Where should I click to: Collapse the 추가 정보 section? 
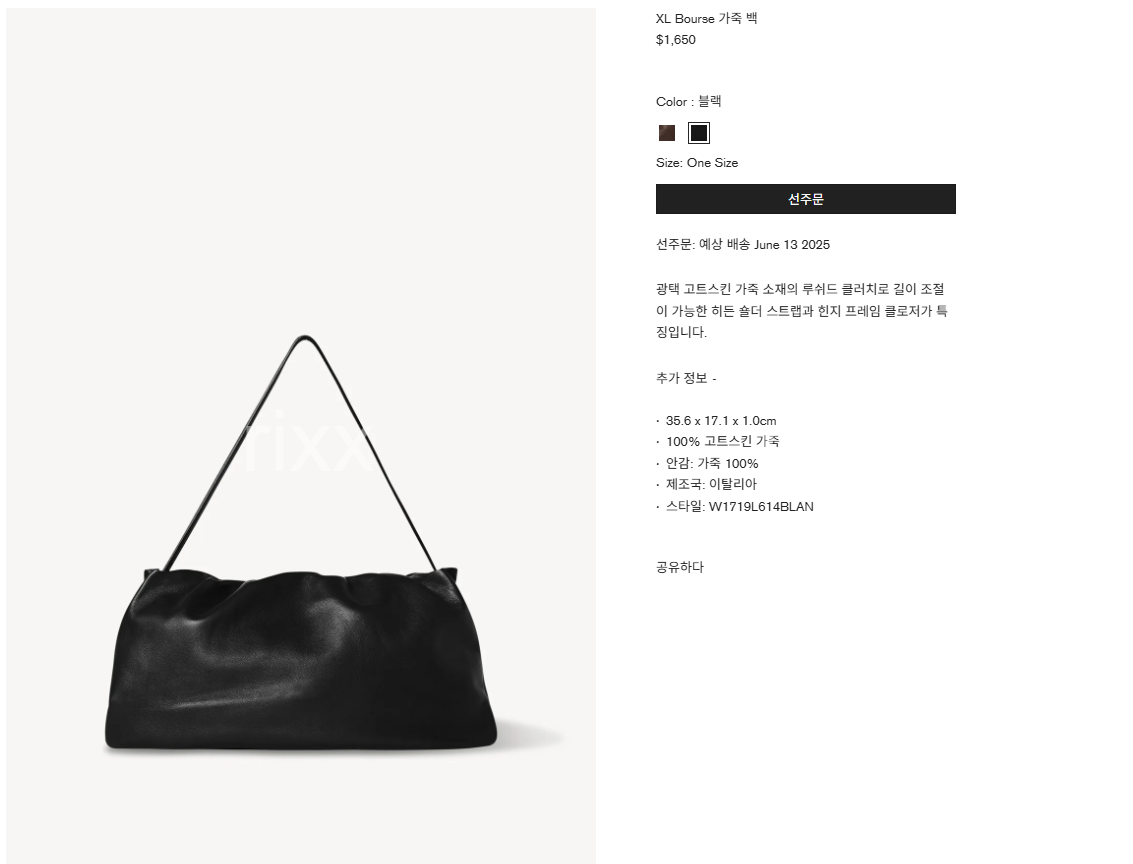pos(686,378)
